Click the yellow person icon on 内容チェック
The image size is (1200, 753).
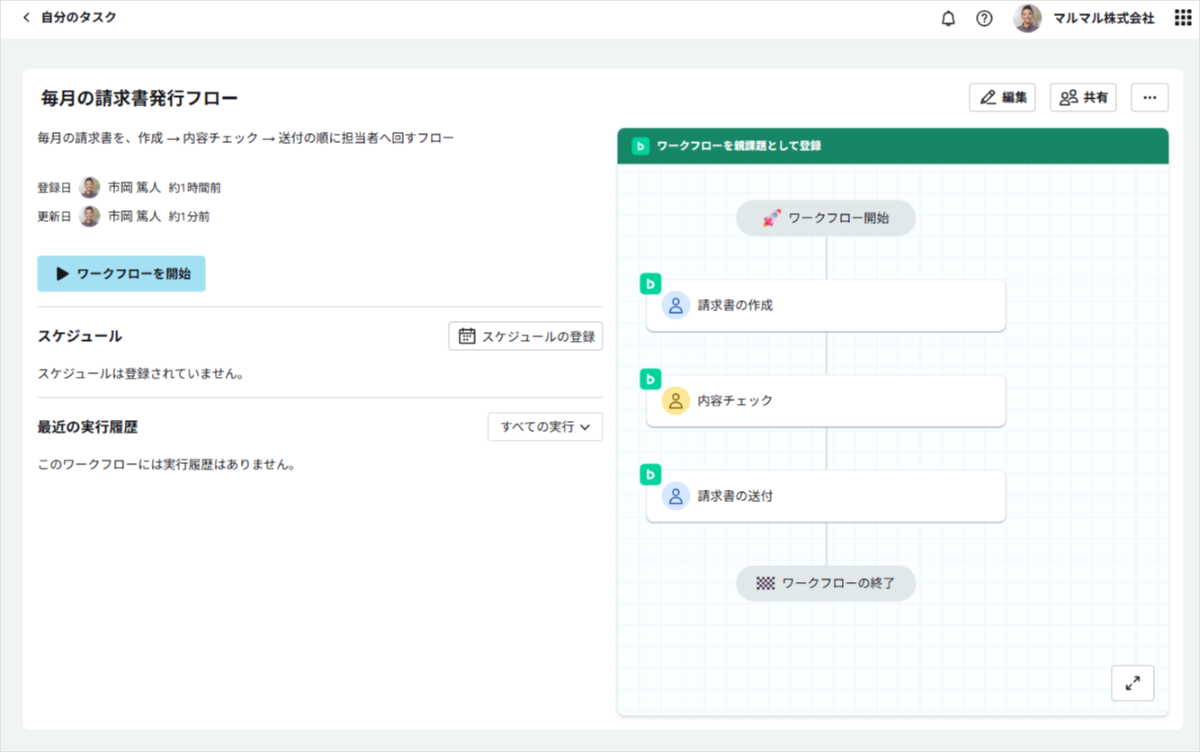[676, 400]
